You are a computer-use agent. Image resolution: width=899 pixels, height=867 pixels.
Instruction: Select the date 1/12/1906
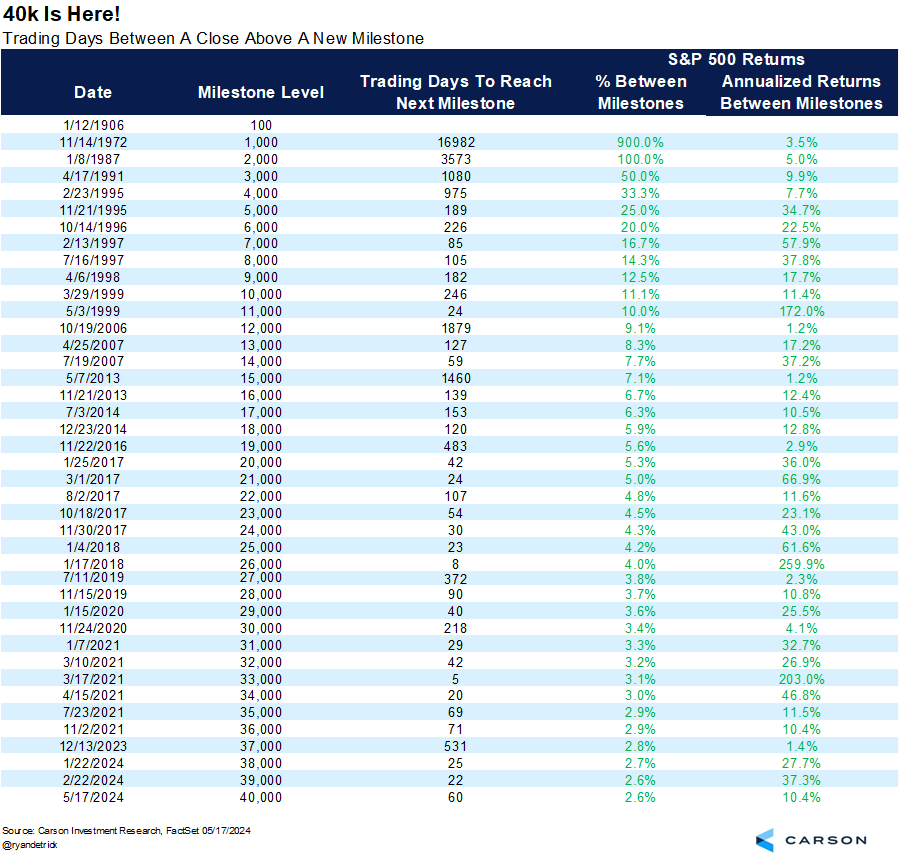tap(93, 125)
